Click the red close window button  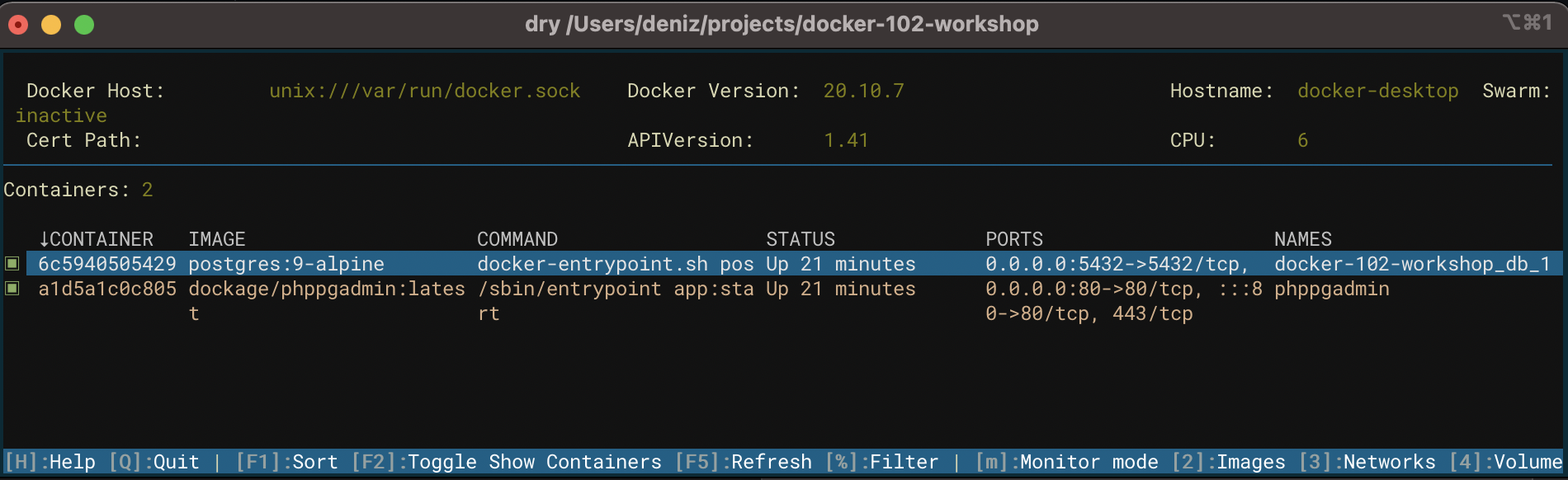(18, 25)
